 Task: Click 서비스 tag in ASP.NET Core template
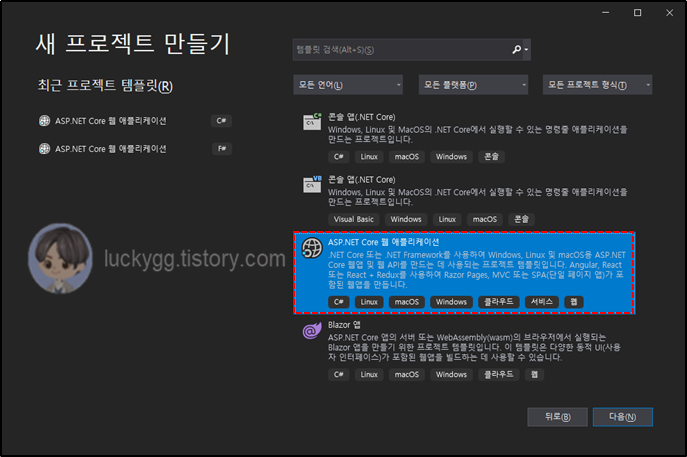pyautogui.click(x=542, y=301)
